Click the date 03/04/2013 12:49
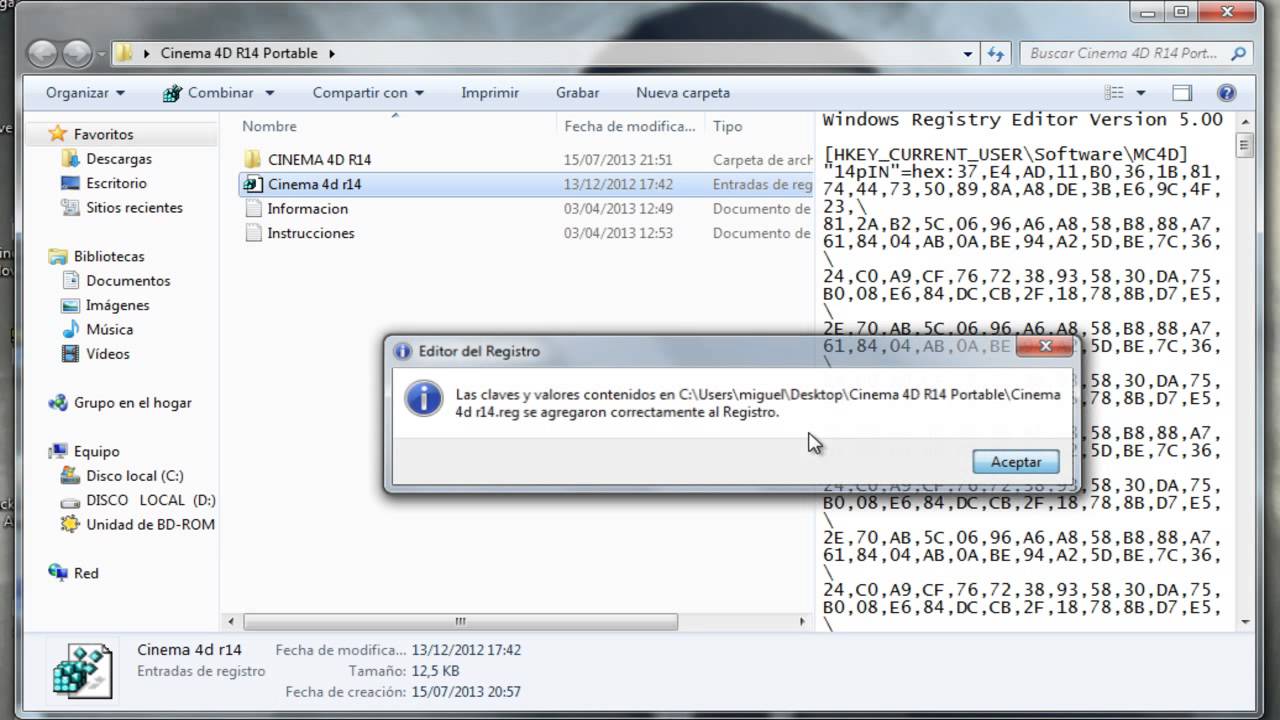The image size is (1280, 720). click(x=618, y=208)
